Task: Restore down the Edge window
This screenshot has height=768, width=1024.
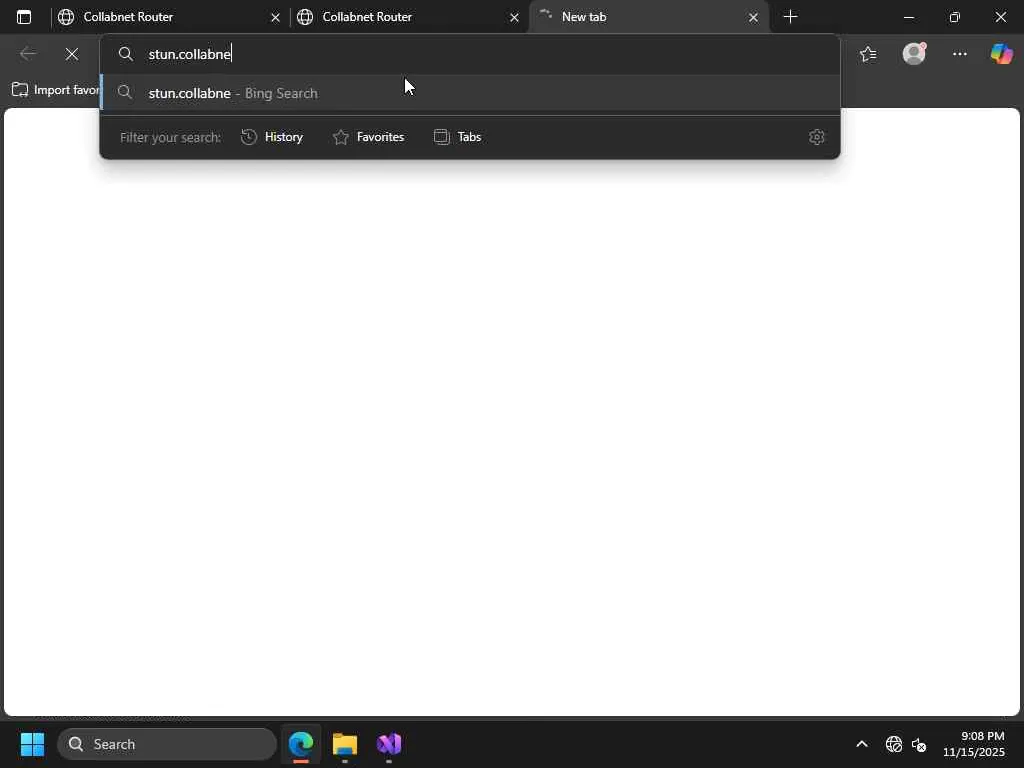Action: (955, 18)
